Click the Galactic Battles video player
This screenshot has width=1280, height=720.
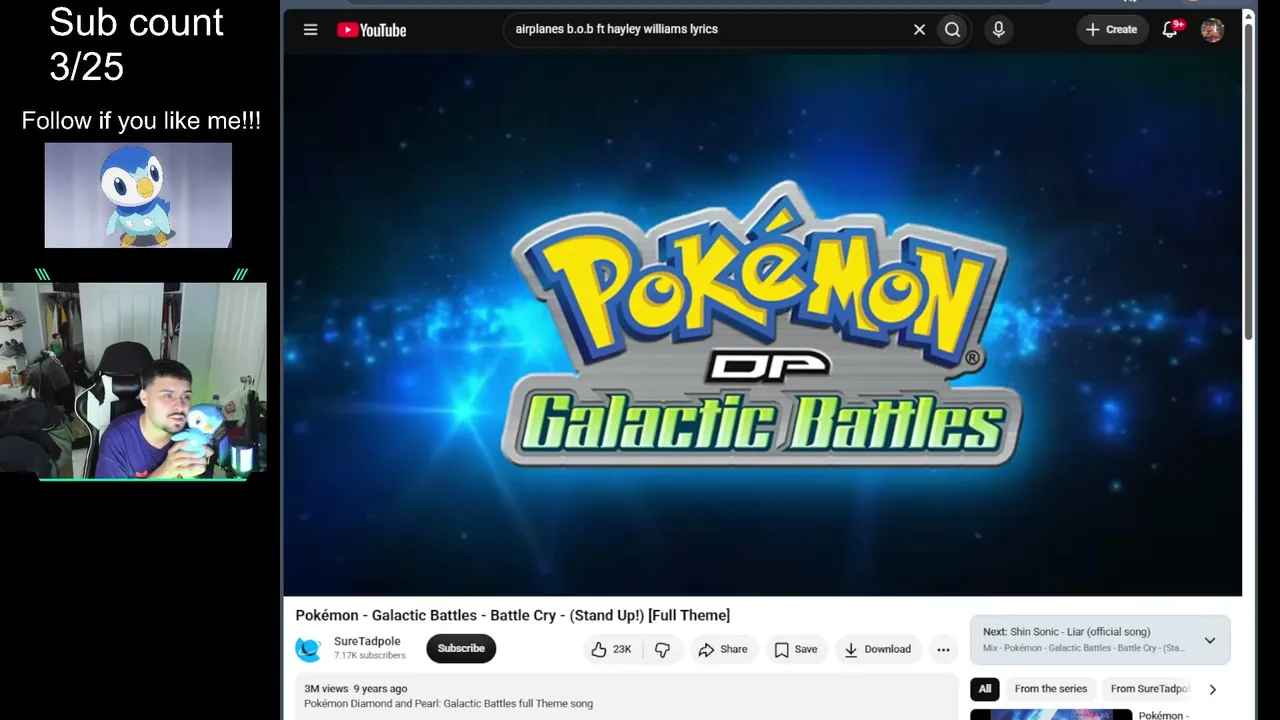pyautogui.click(x=762, y=325)
